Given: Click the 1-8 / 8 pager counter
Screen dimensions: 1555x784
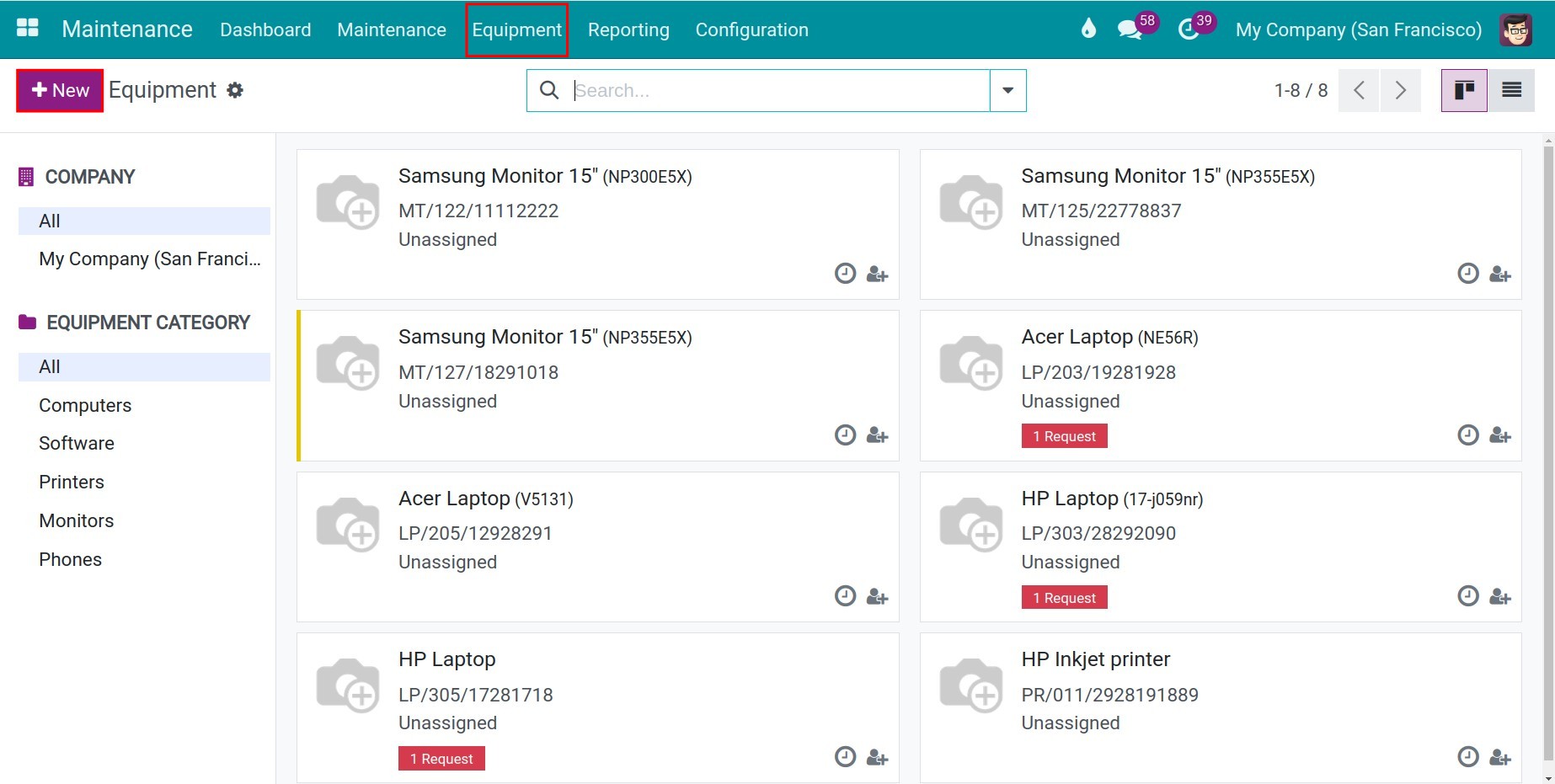Looking at the screenshot, I should (1301, 90).
